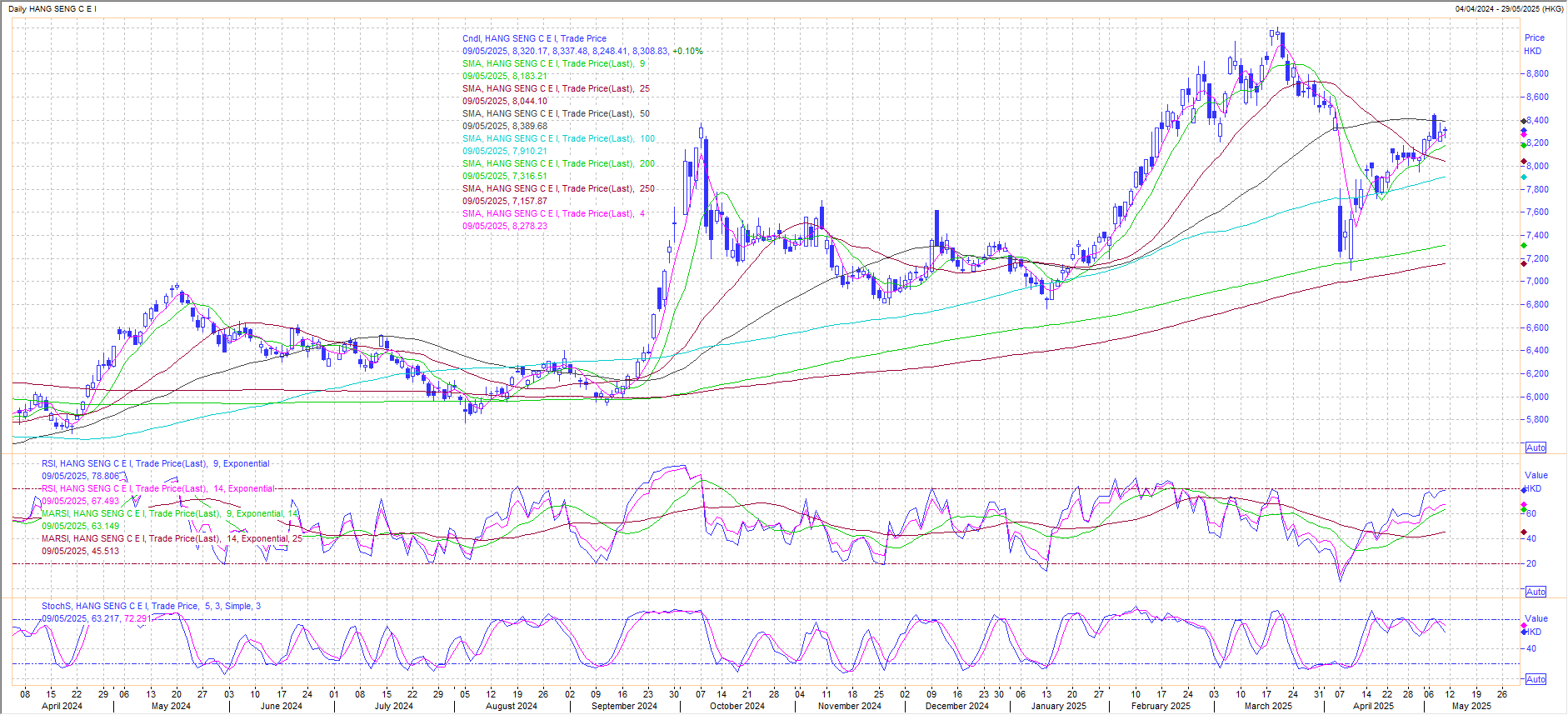
Task: Select the MARSI 14 Exponential 25 legend
Action: point(172,538)
